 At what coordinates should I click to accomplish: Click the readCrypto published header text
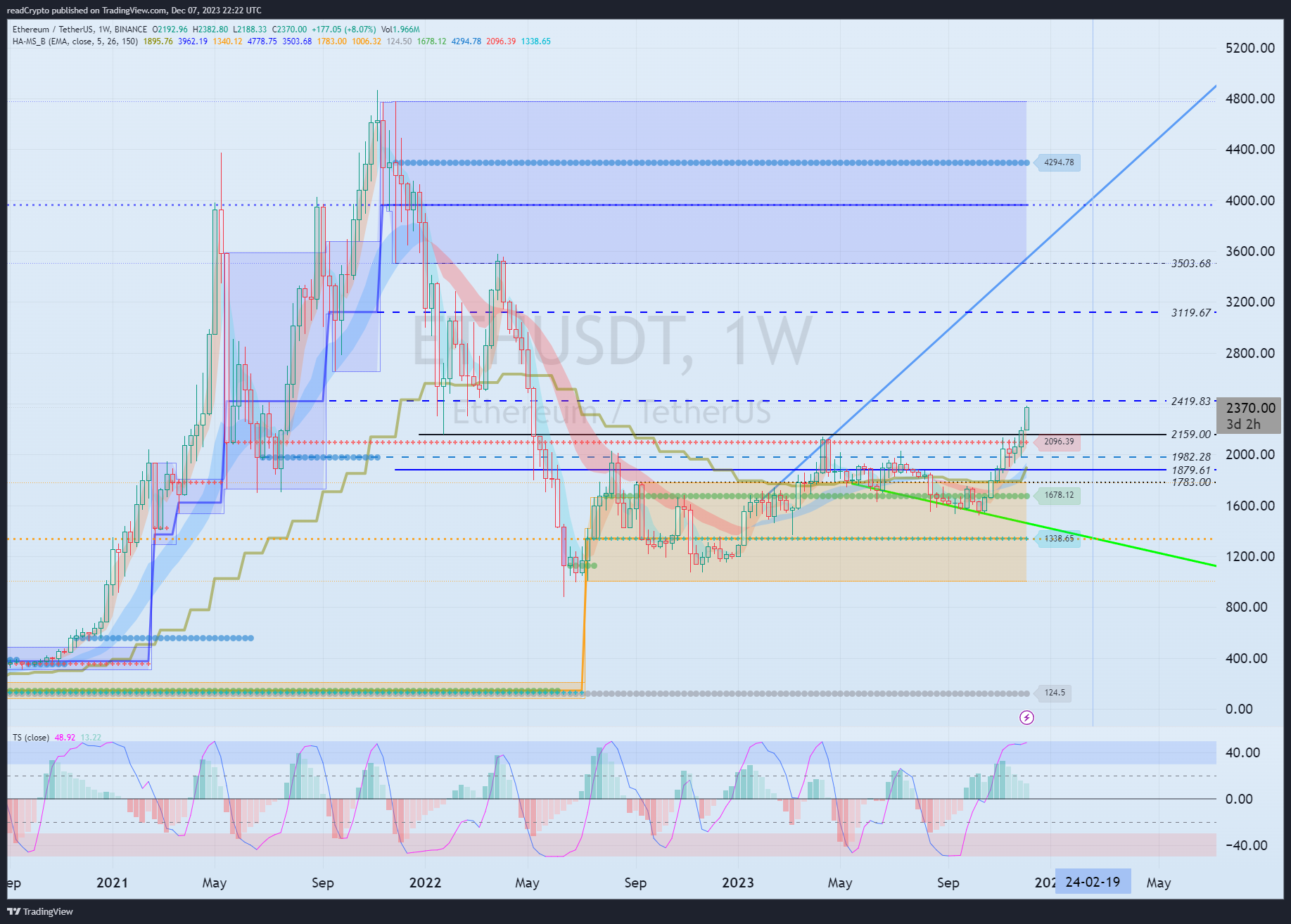pos(134,11)
